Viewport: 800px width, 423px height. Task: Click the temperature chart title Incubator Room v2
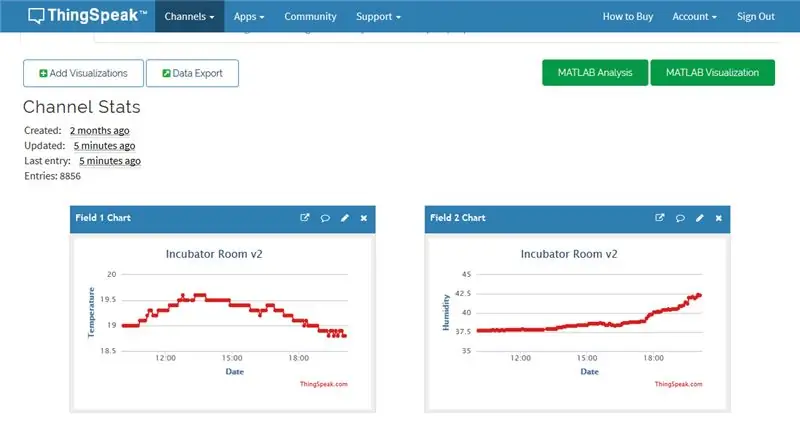(214, 254)
